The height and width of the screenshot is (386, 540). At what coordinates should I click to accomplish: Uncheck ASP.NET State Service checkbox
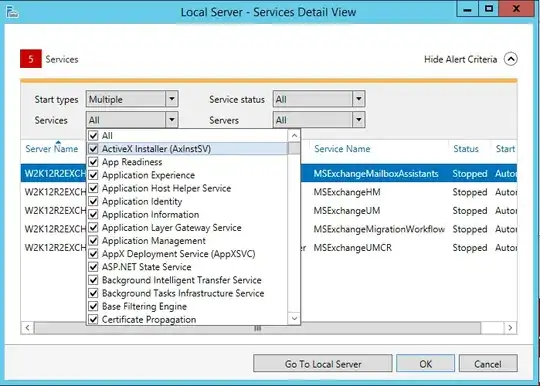coord(93,267)
